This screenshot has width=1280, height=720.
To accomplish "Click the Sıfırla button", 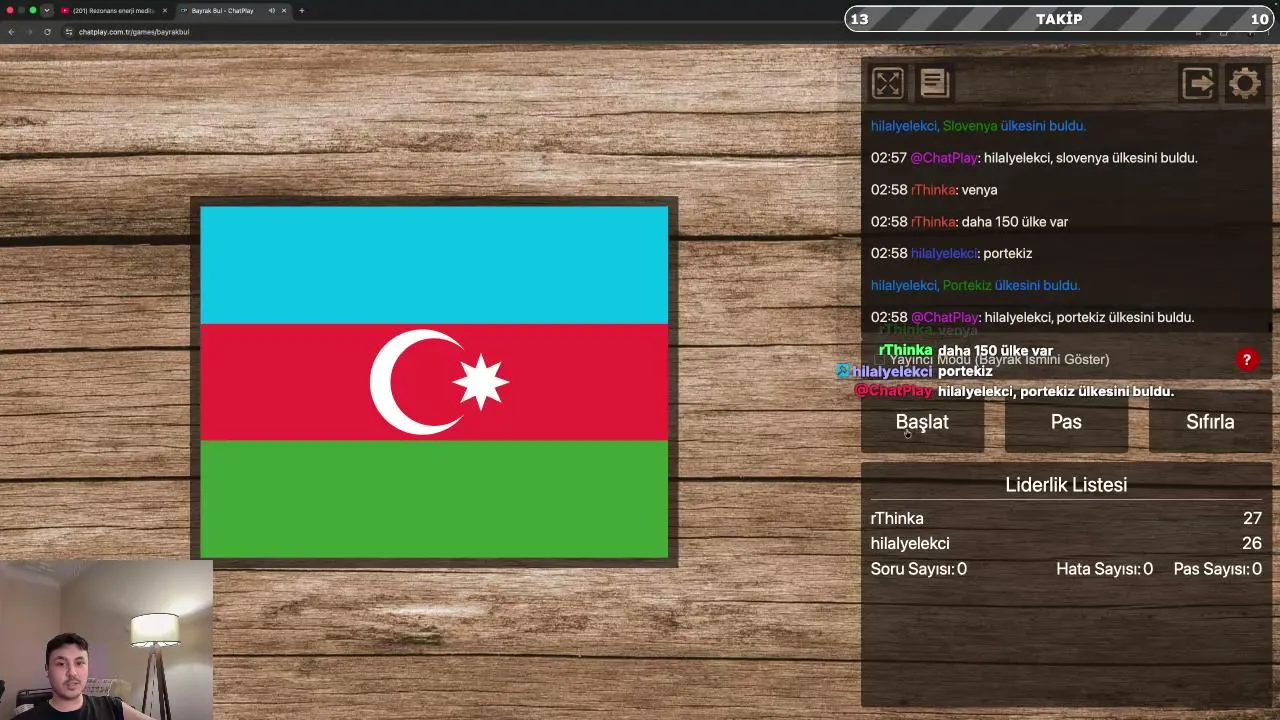I will 1210,422.
